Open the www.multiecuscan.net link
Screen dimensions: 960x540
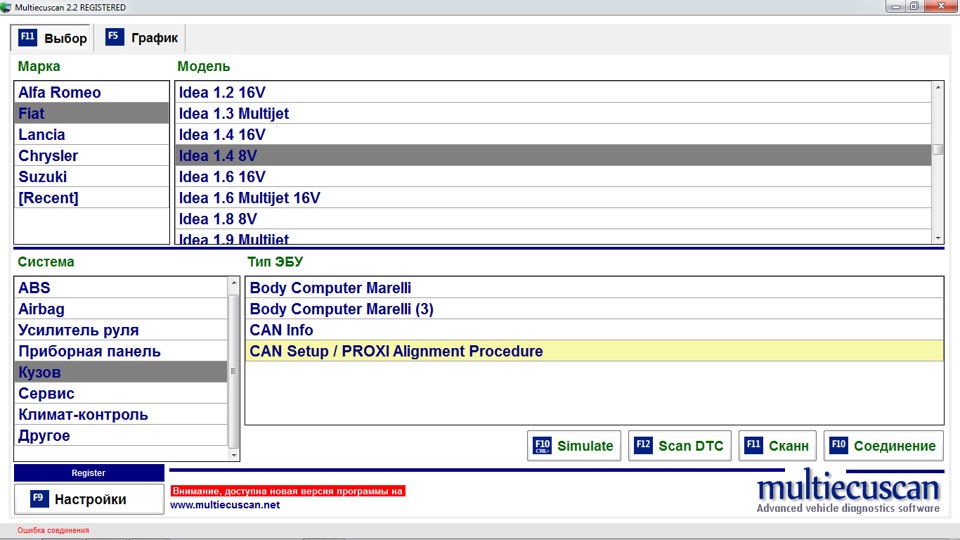[225, 505]
